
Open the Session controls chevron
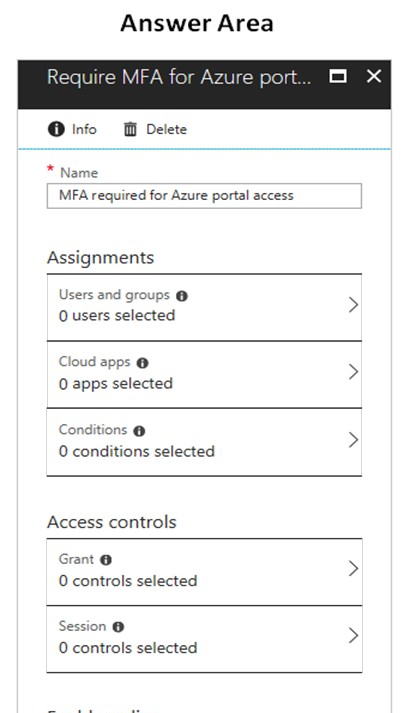353,636
